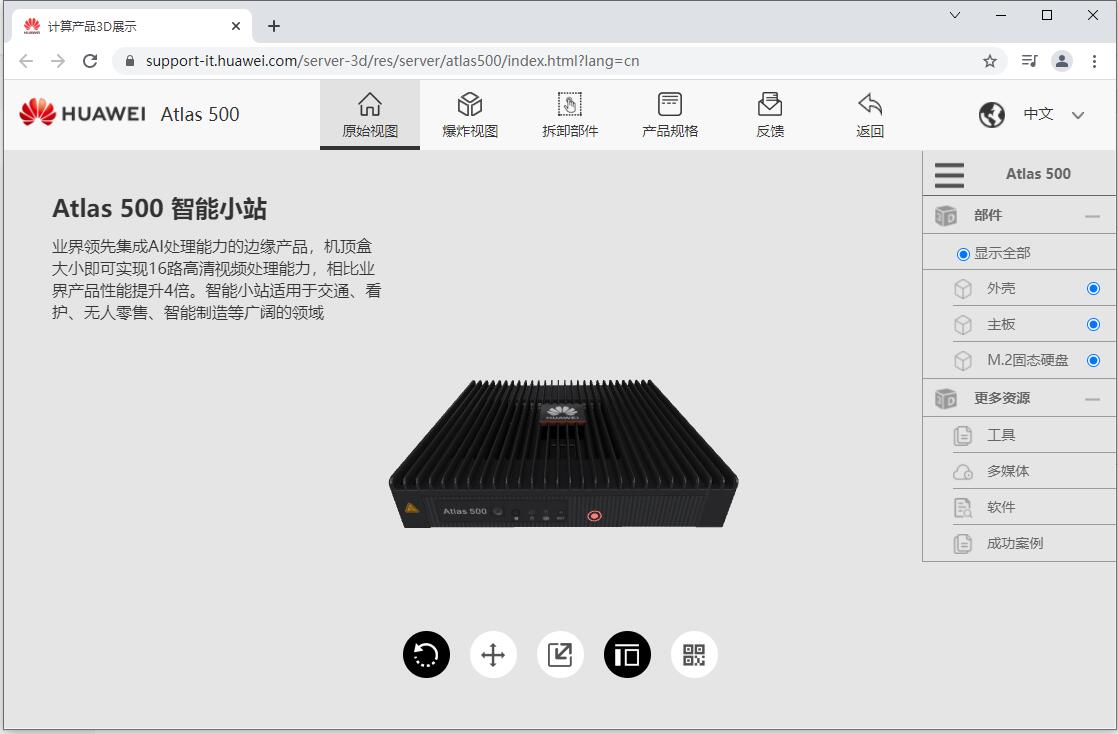Click the 主板 part label

pos(1001,325)
